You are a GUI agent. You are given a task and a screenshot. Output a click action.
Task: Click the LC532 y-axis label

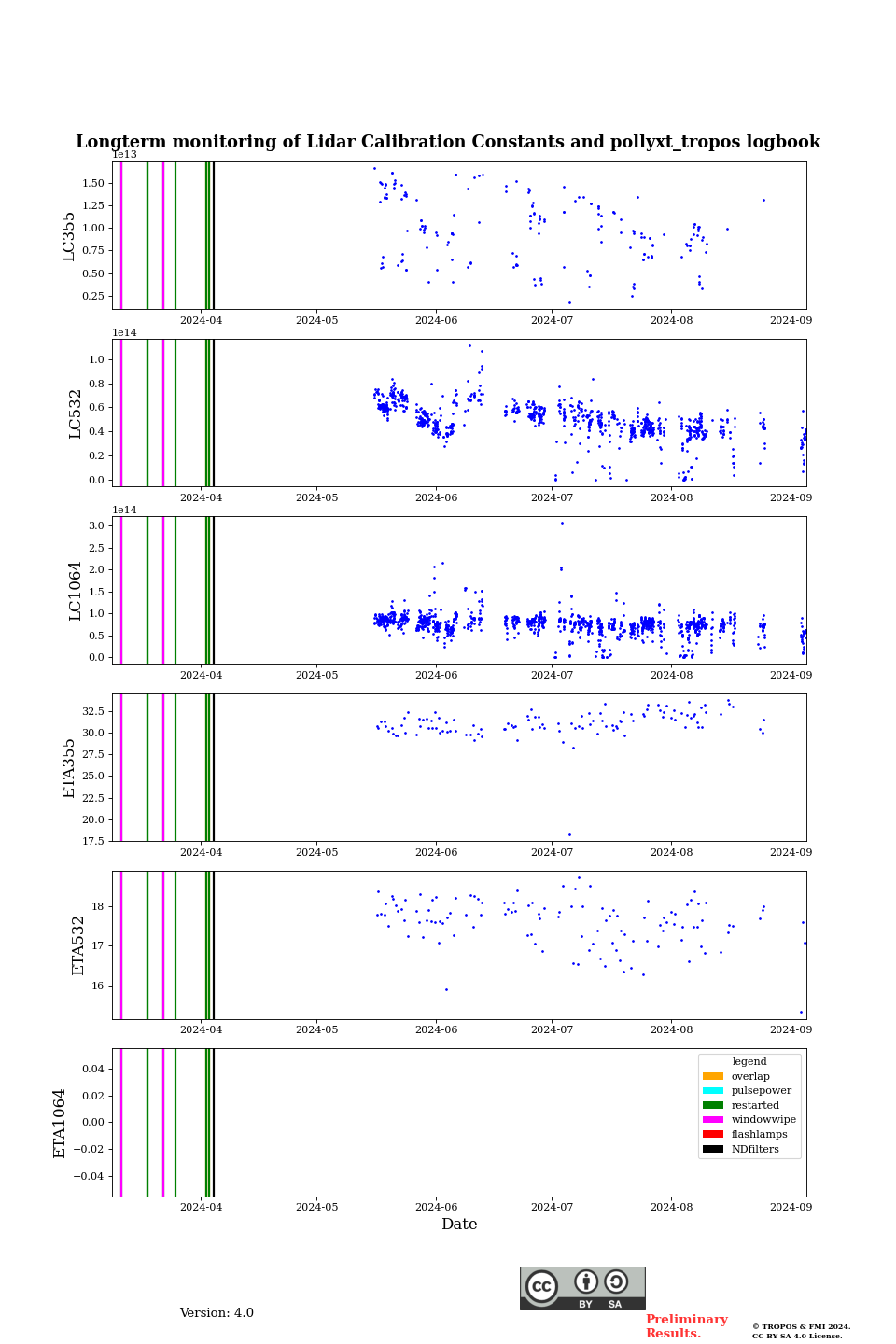coord(76,413)
